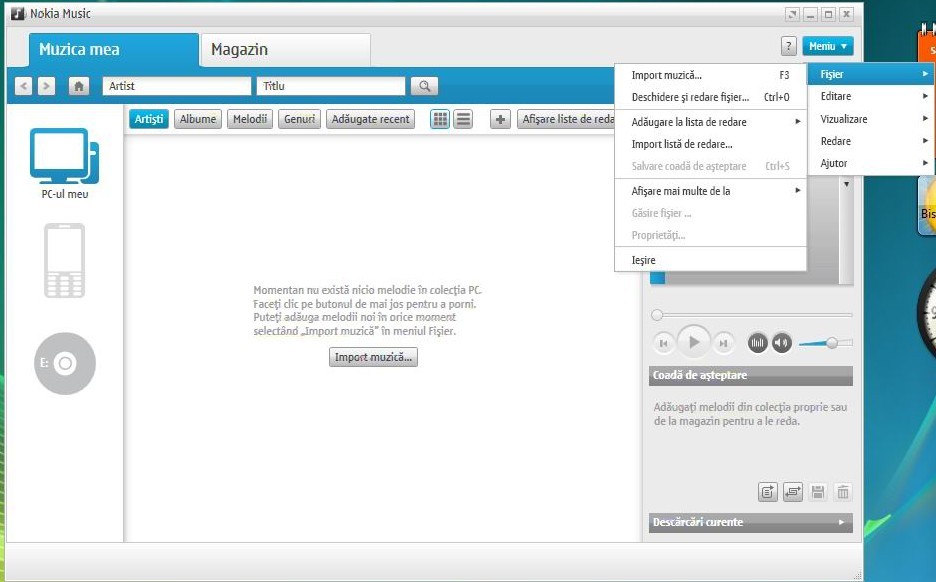Switch to list view layout
Screen dimensions: 936x582
[463, 119]
